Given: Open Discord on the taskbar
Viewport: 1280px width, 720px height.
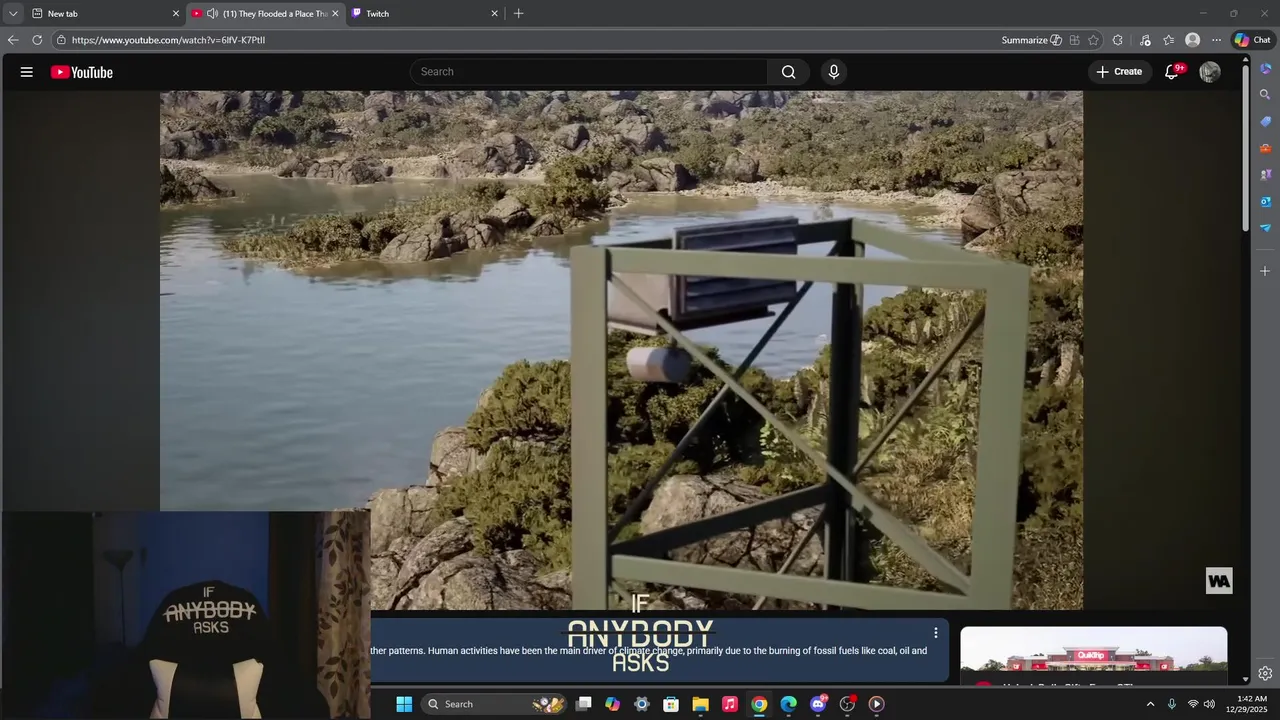Looking at the screenshot, I should 818,704.
